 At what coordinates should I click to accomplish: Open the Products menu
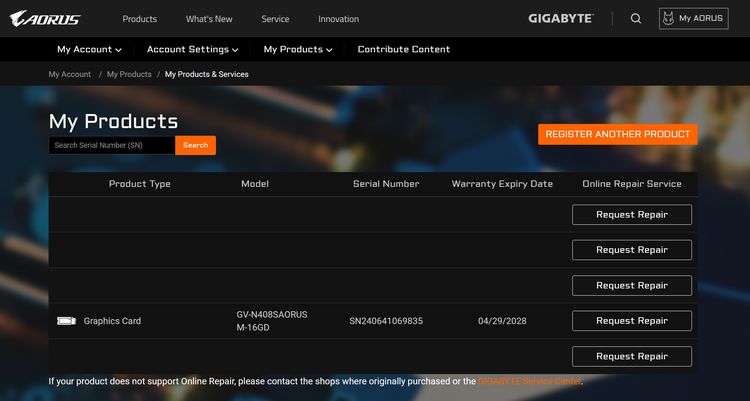[x=140, y=19]
